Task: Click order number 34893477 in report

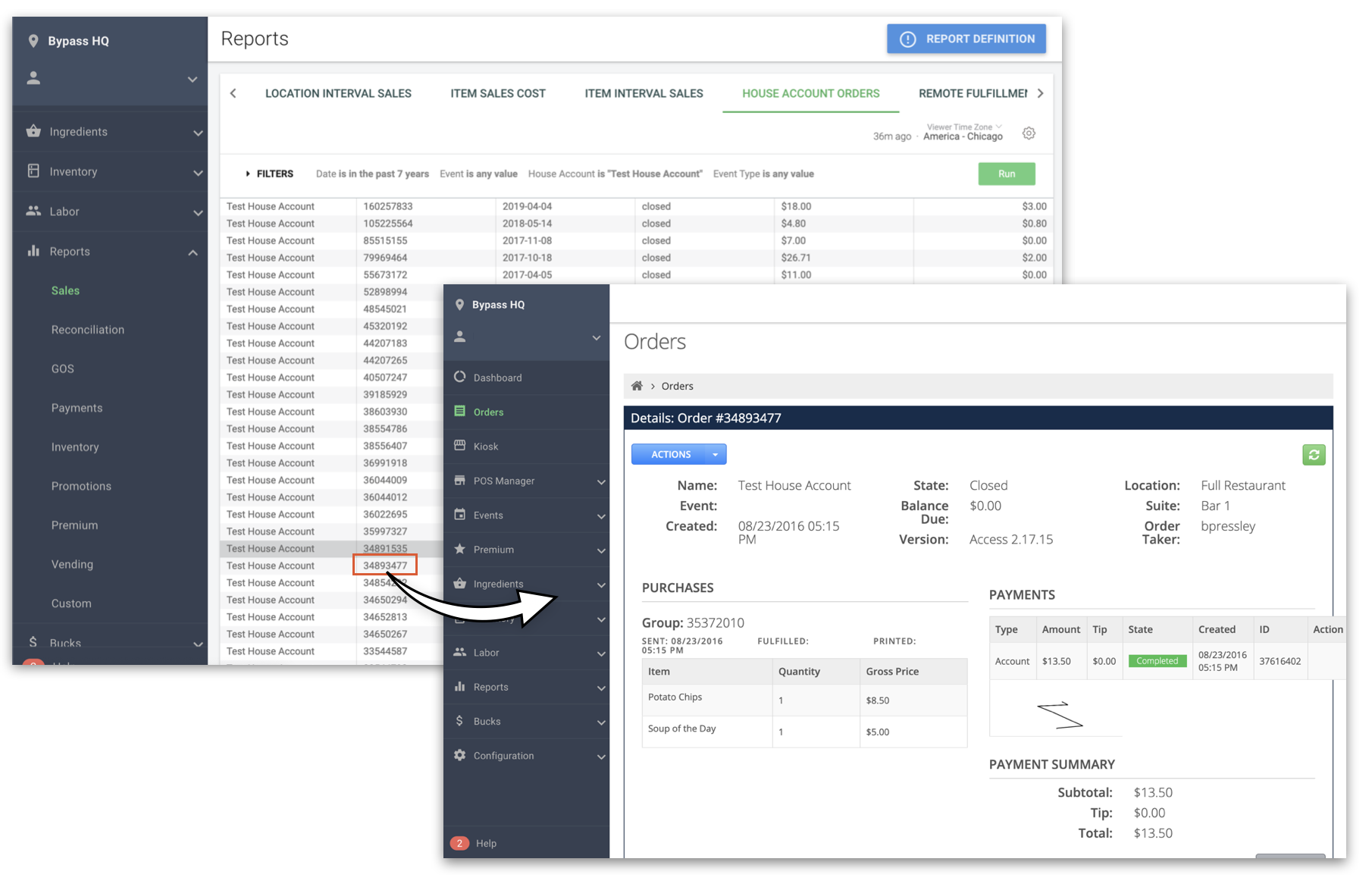Action: [x=385, y=566]
